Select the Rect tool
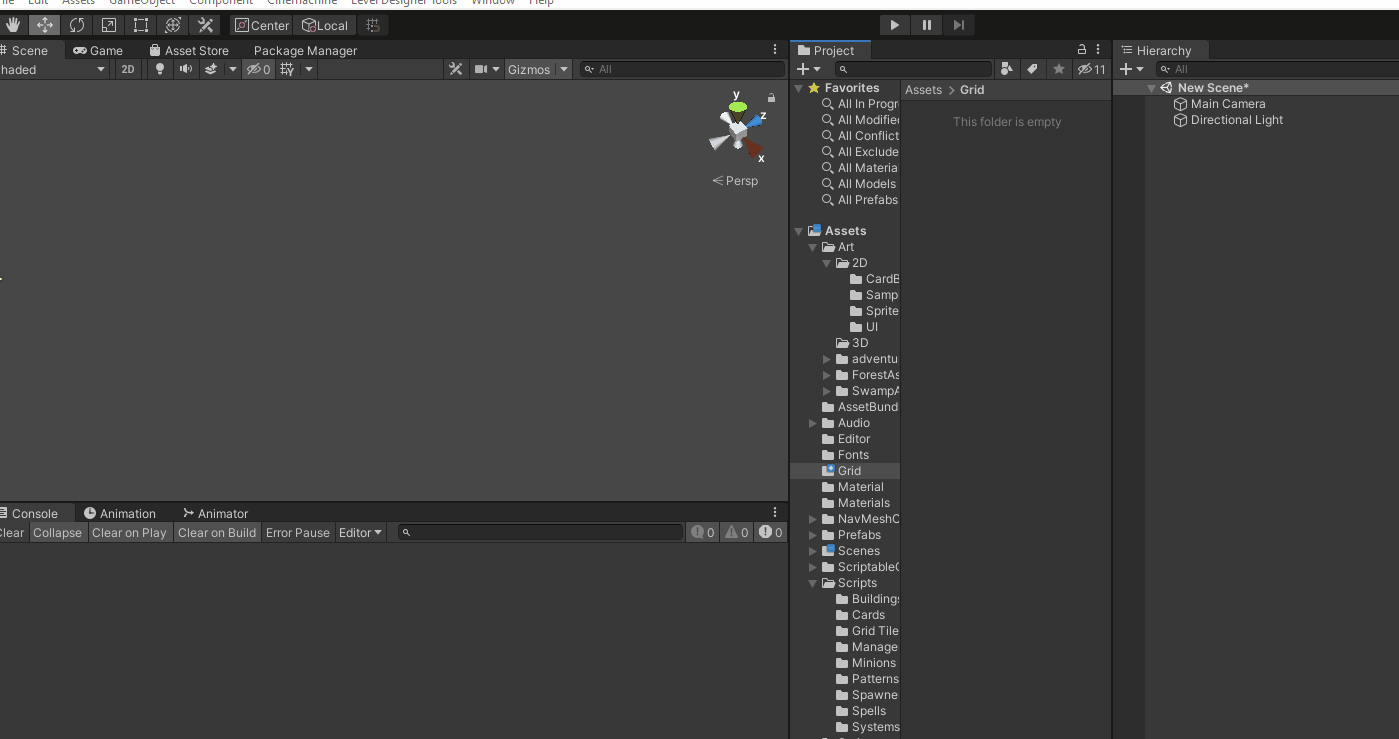This screenshot has height=739, width=1399. tap(141, 25)
